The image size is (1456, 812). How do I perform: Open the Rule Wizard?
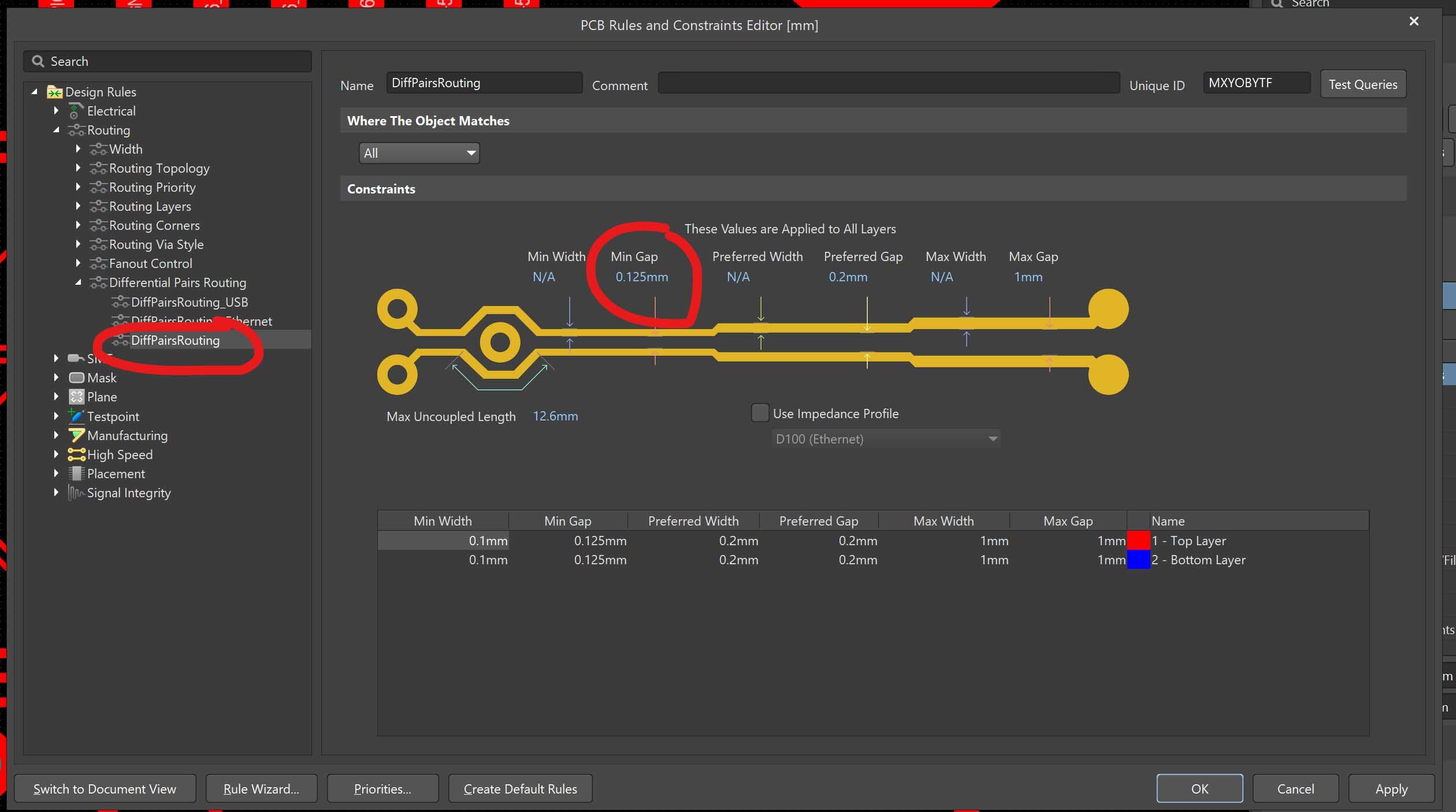point(261,789)
